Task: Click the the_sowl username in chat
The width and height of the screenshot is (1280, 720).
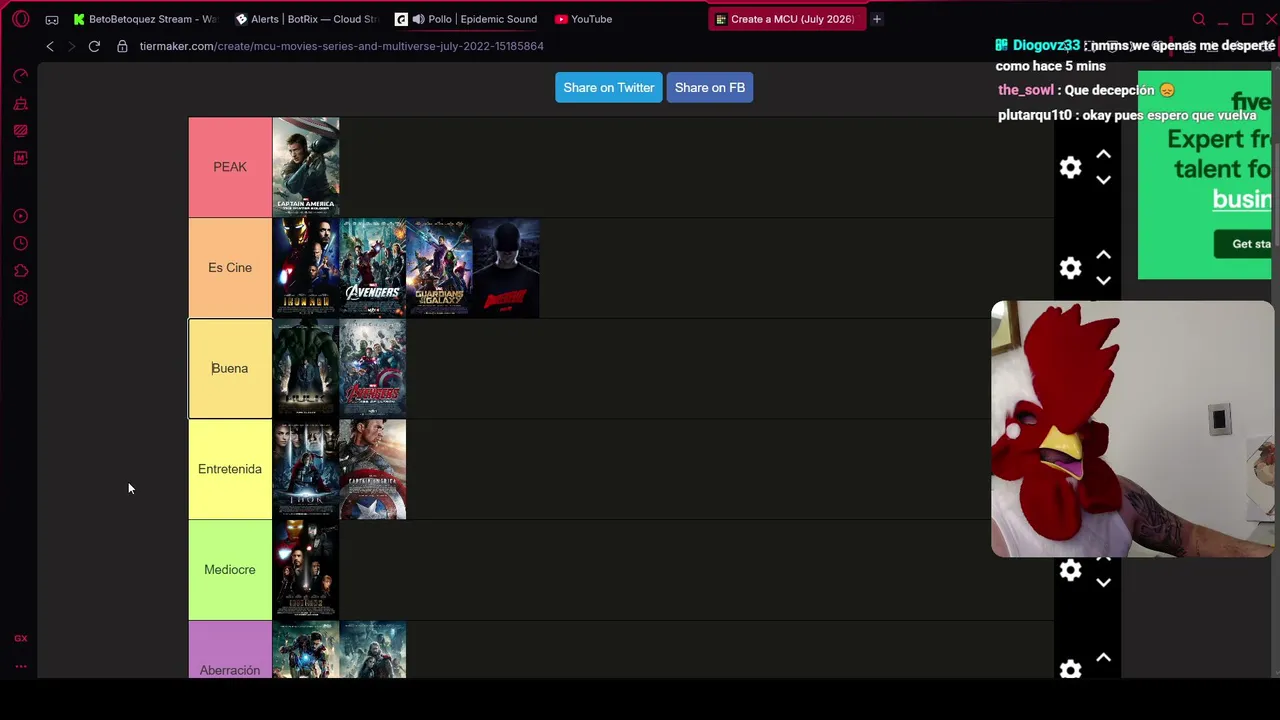Action: (x=1026, y=90)
